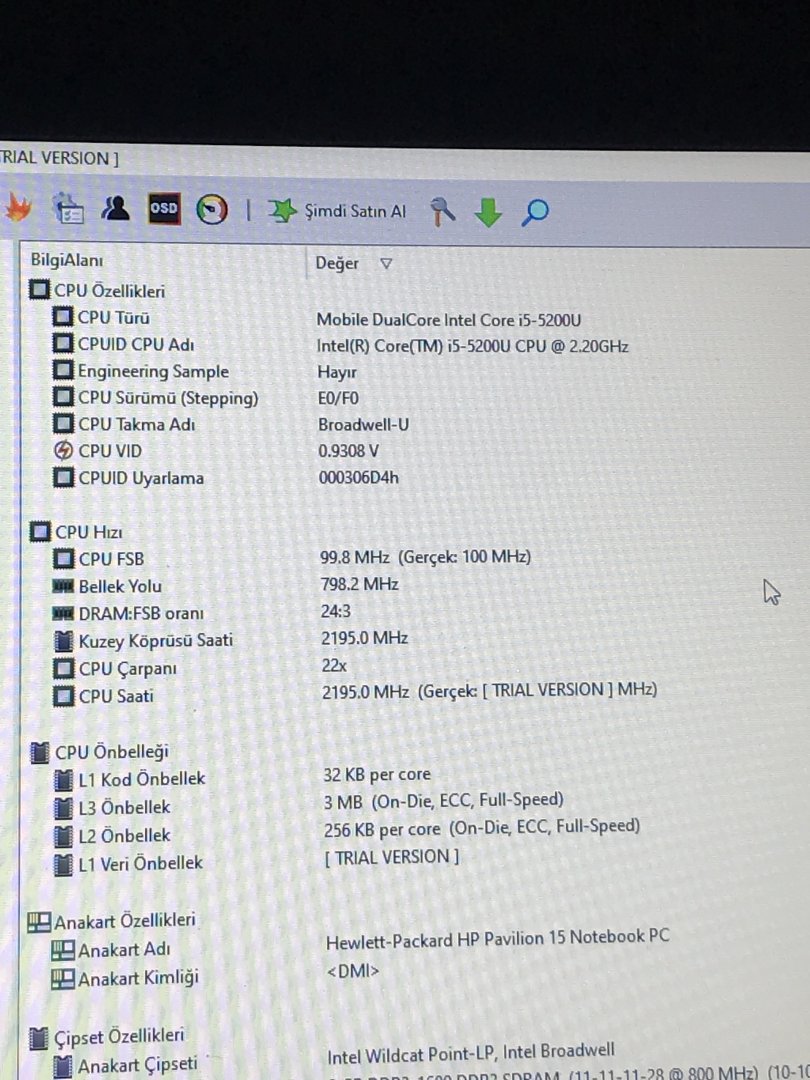Click value Hewlett-Packard HP Pavilion 15 Notebook PC
This screenshot has height=1080, width=810.
point(497,938)
